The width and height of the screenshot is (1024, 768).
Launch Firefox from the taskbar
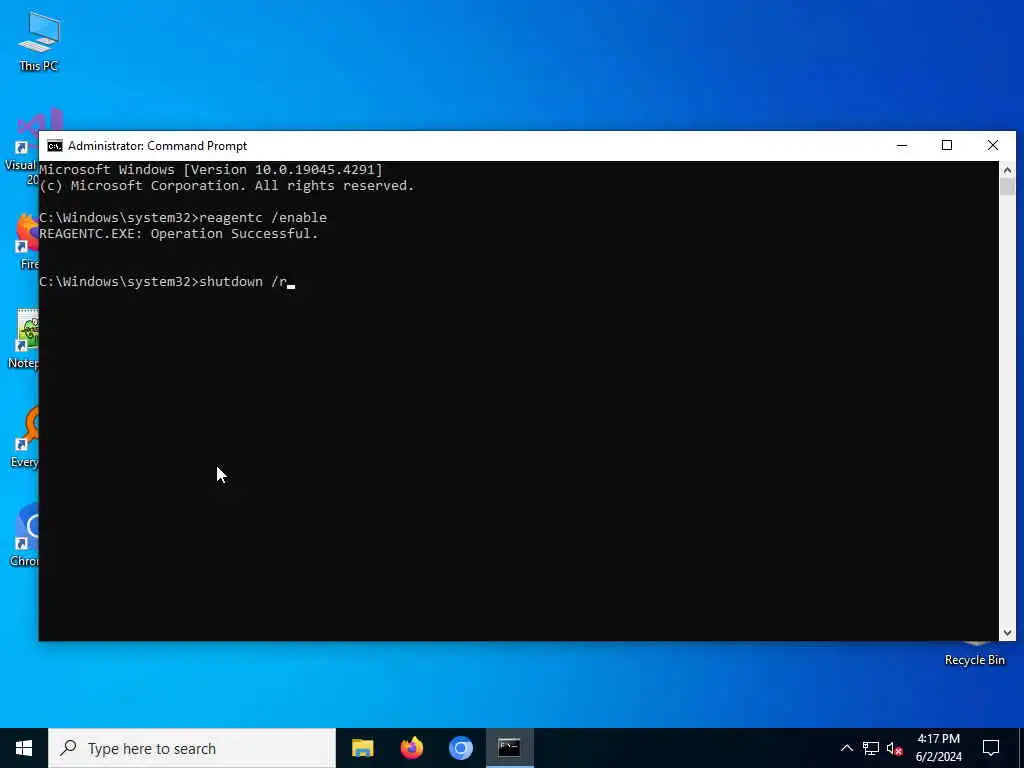coord(411,748)
